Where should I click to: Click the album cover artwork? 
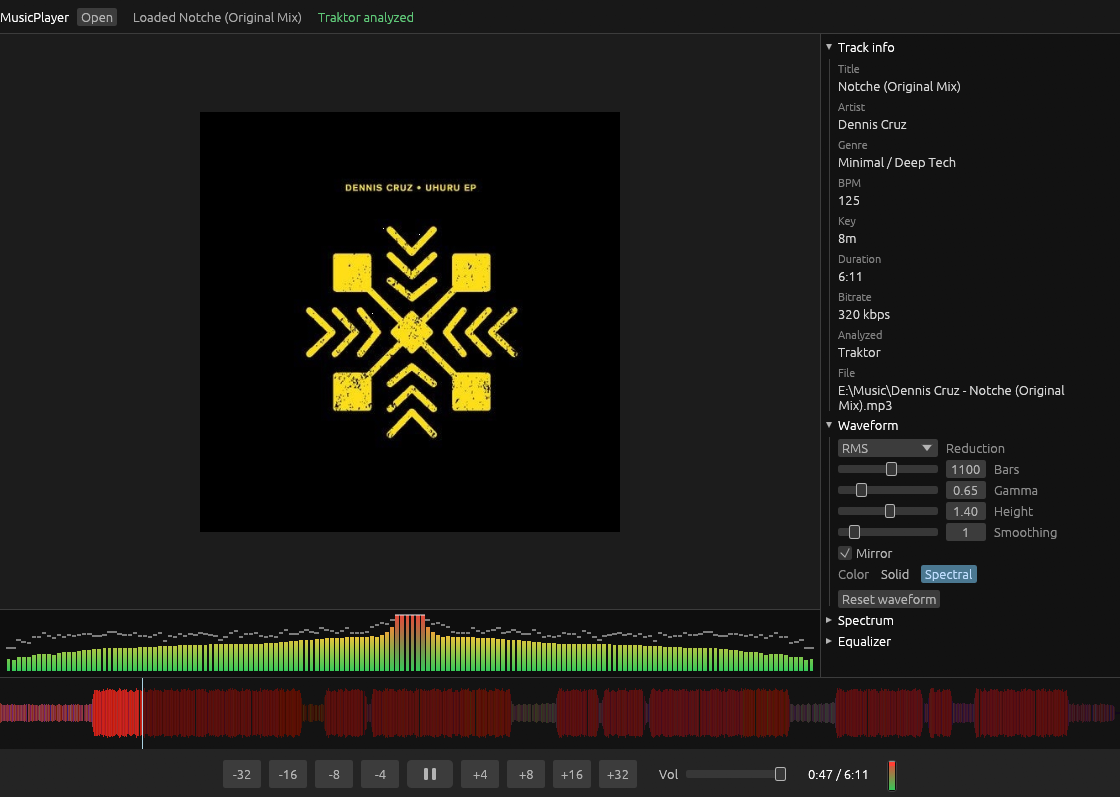click(x=410, y=321)
